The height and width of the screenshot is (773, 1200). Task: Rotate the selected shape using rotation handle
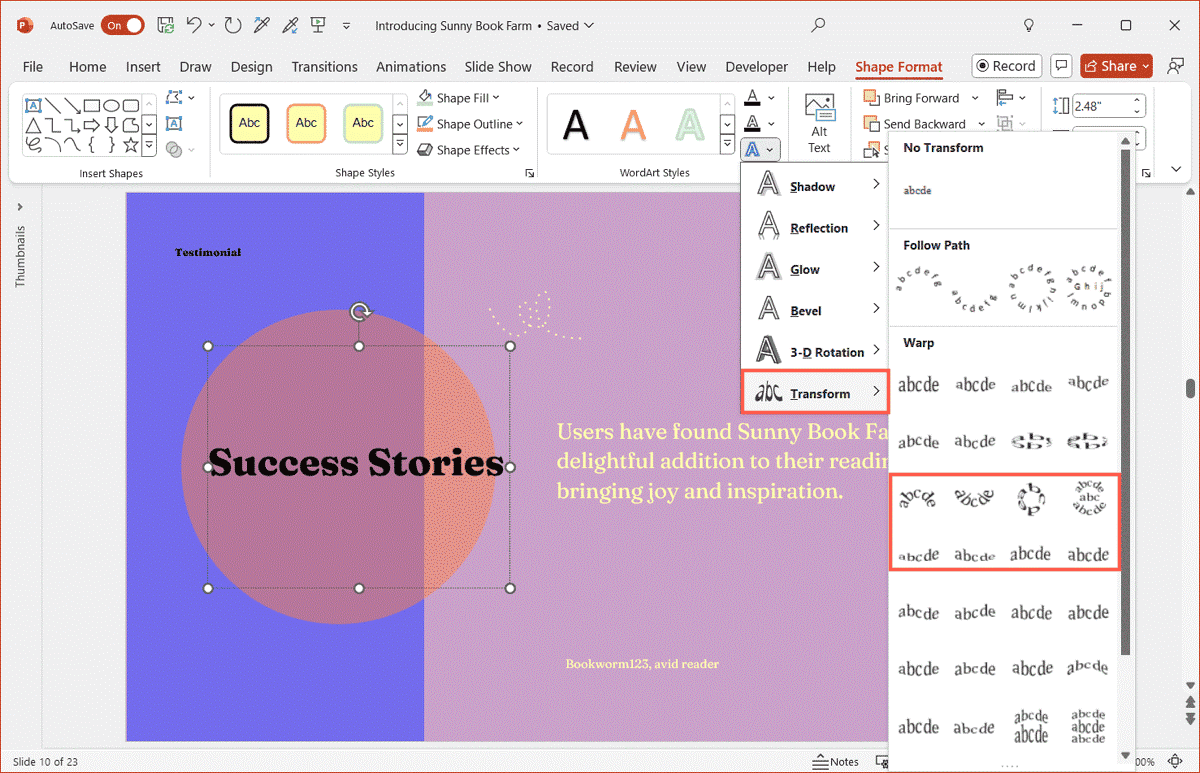(360, 312)
